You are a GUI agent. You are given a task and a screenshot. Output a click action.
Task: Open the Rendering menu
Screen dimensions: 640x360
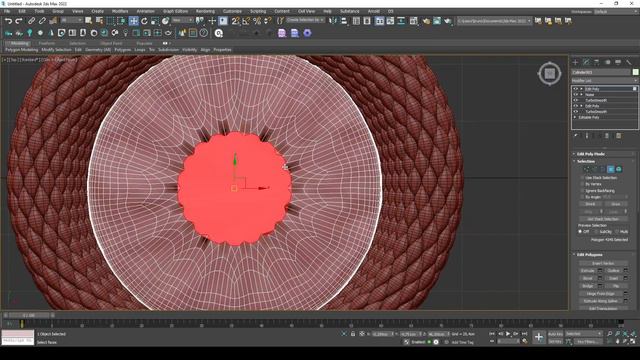205,11
